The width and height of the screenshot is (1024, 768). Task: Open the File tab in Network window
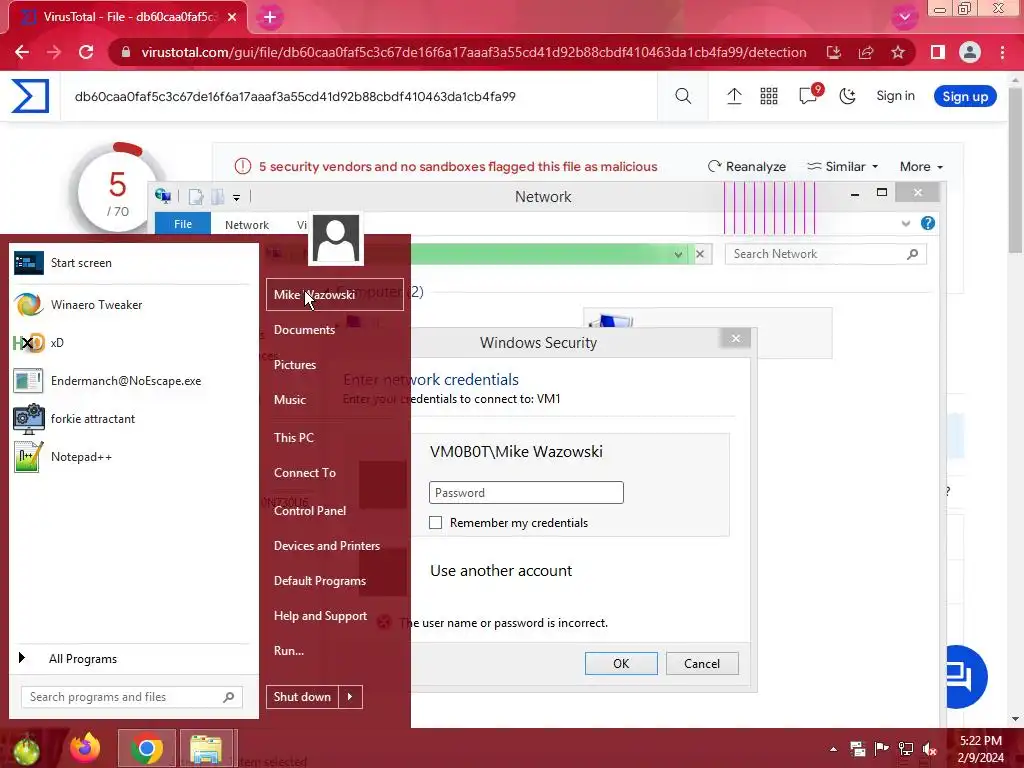(x=183, y=224)
